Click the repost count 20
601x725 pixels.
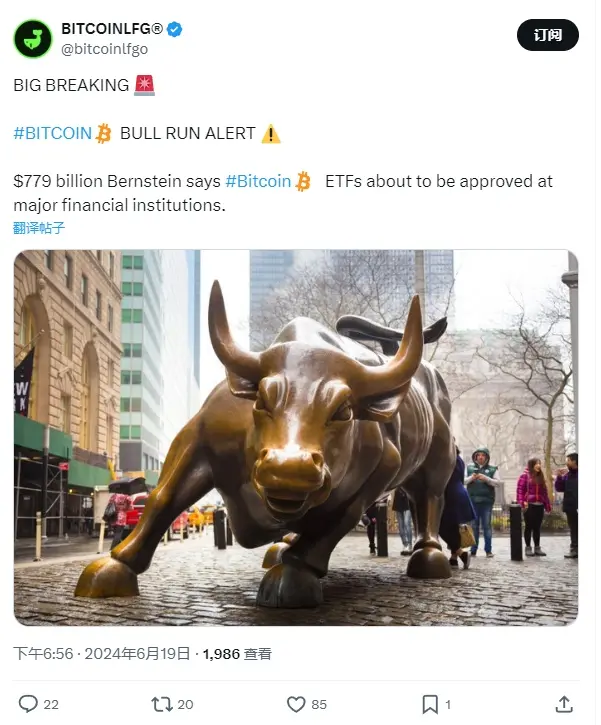(185, 705)
